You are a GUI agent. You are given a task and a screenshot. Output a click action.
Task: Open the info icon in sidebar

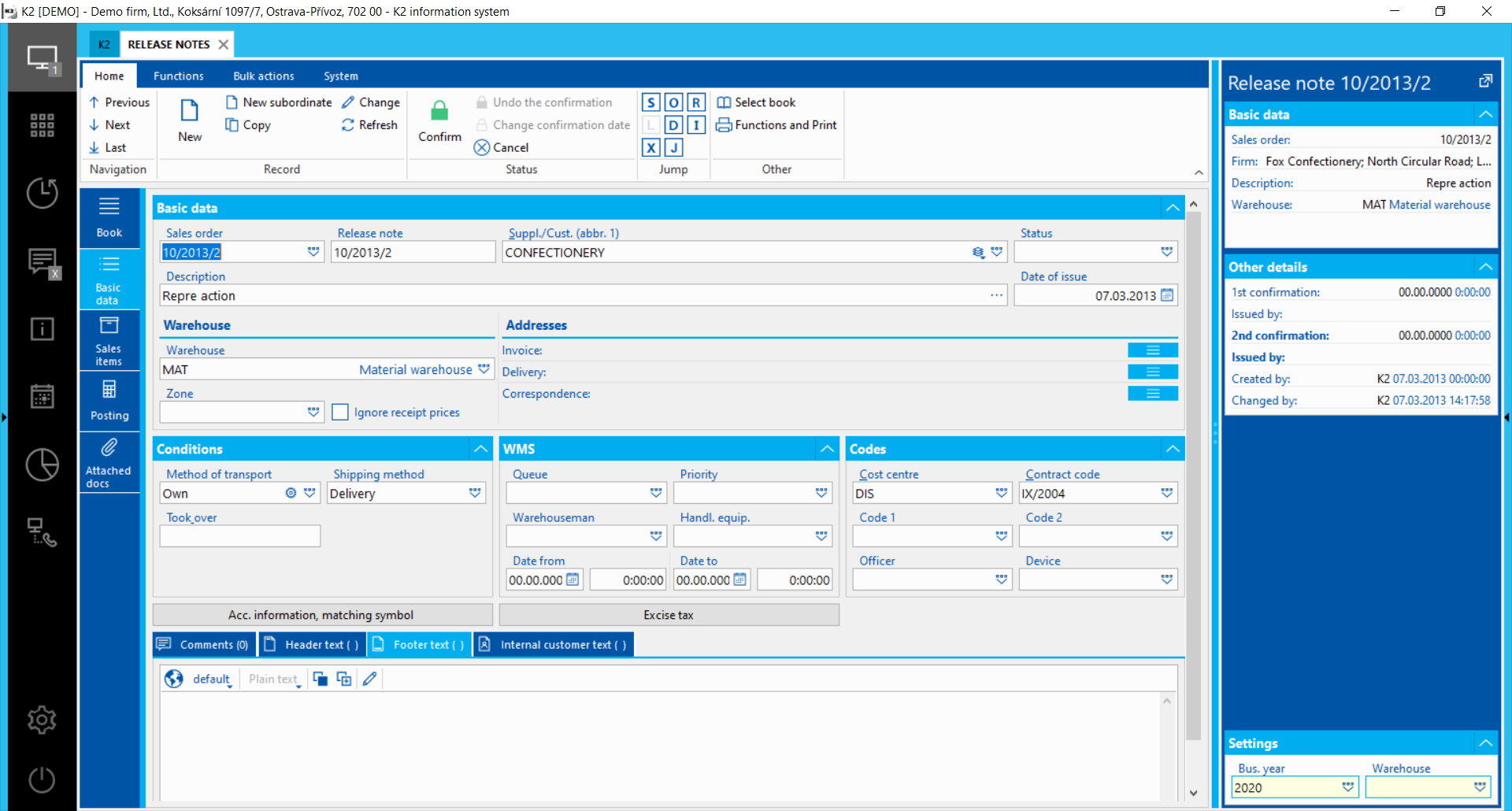pyautogui.click(x=42, y=328)
